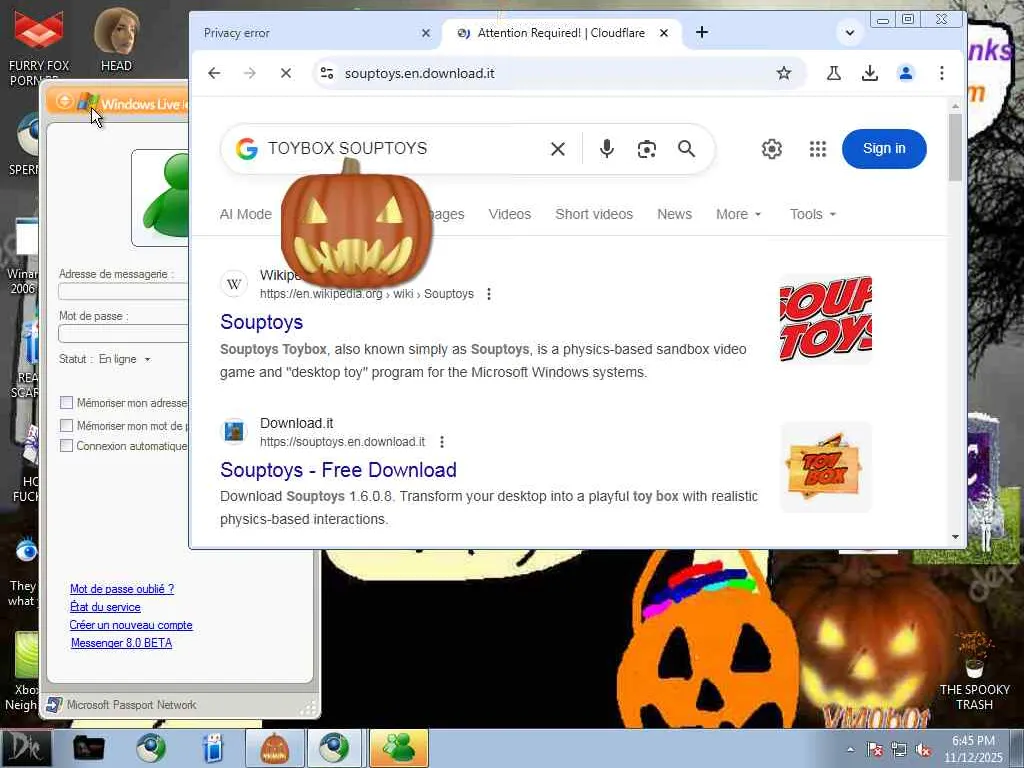Viewport: 1024px width, 768px height.
Task: Click État du service link
Action: click(105, 607)
